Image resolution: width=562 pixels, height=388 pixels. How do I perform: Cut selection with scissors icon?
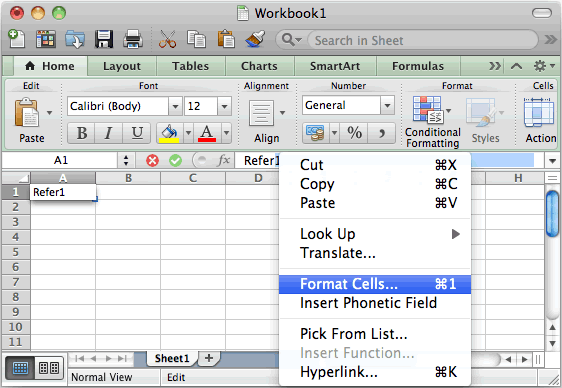point(167,39)
